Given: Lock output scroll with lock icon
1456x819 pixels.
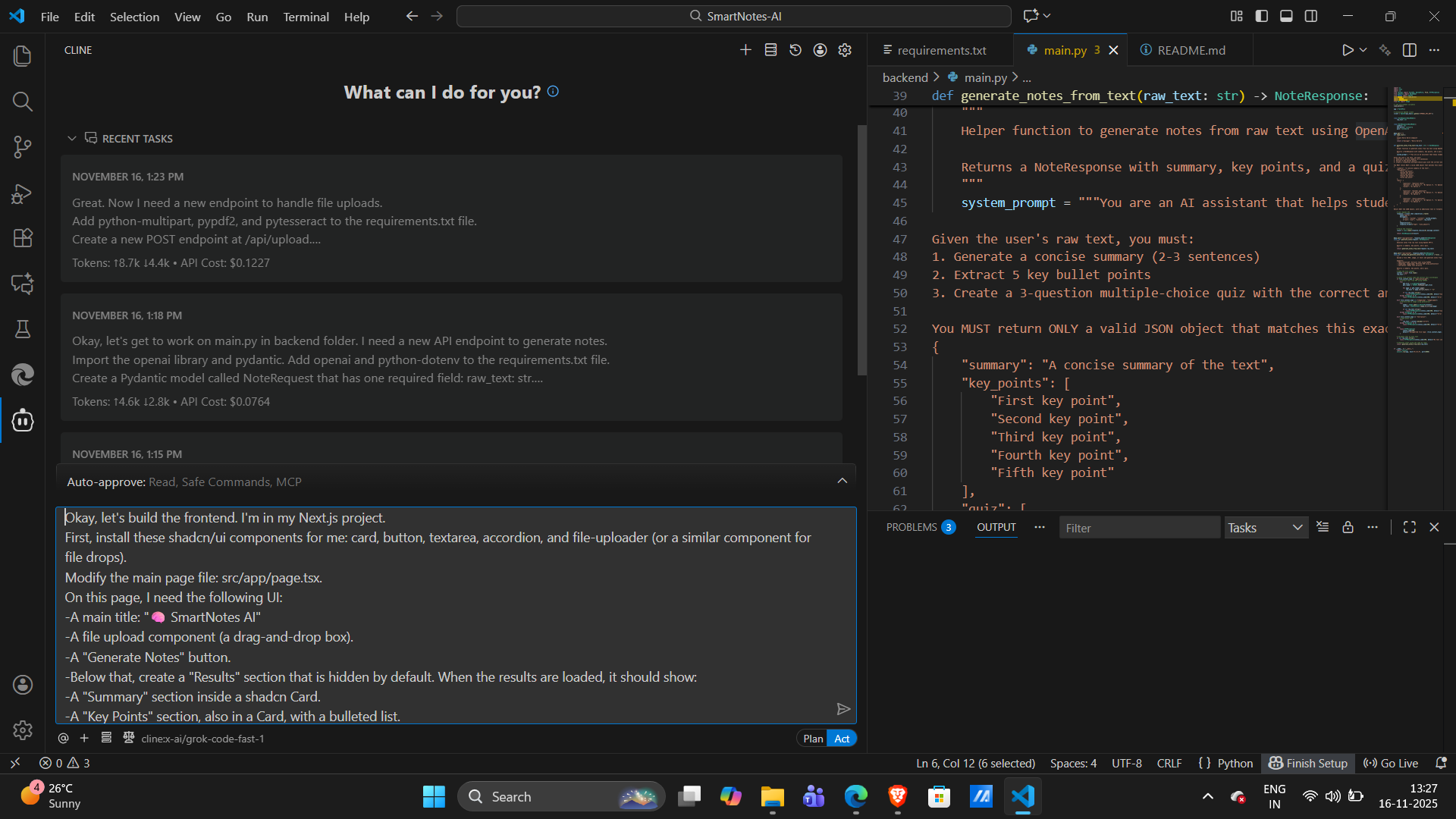Looking at the screenshot, I should coord(1348,528).
